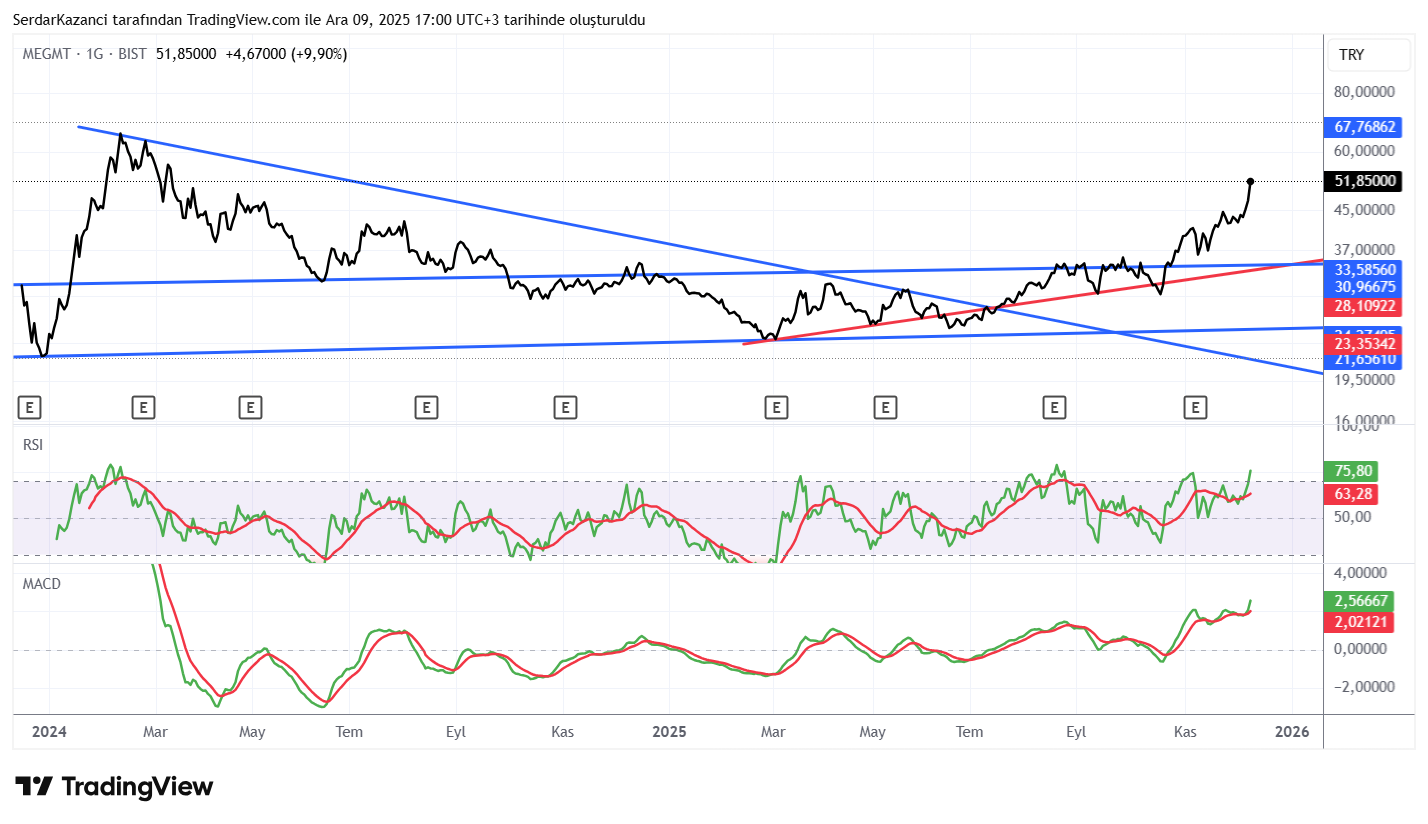The width and height of the screenshot is (1428, 824).
Task: Click the earnings marker below Mar 2024
Action: [144, 407]
